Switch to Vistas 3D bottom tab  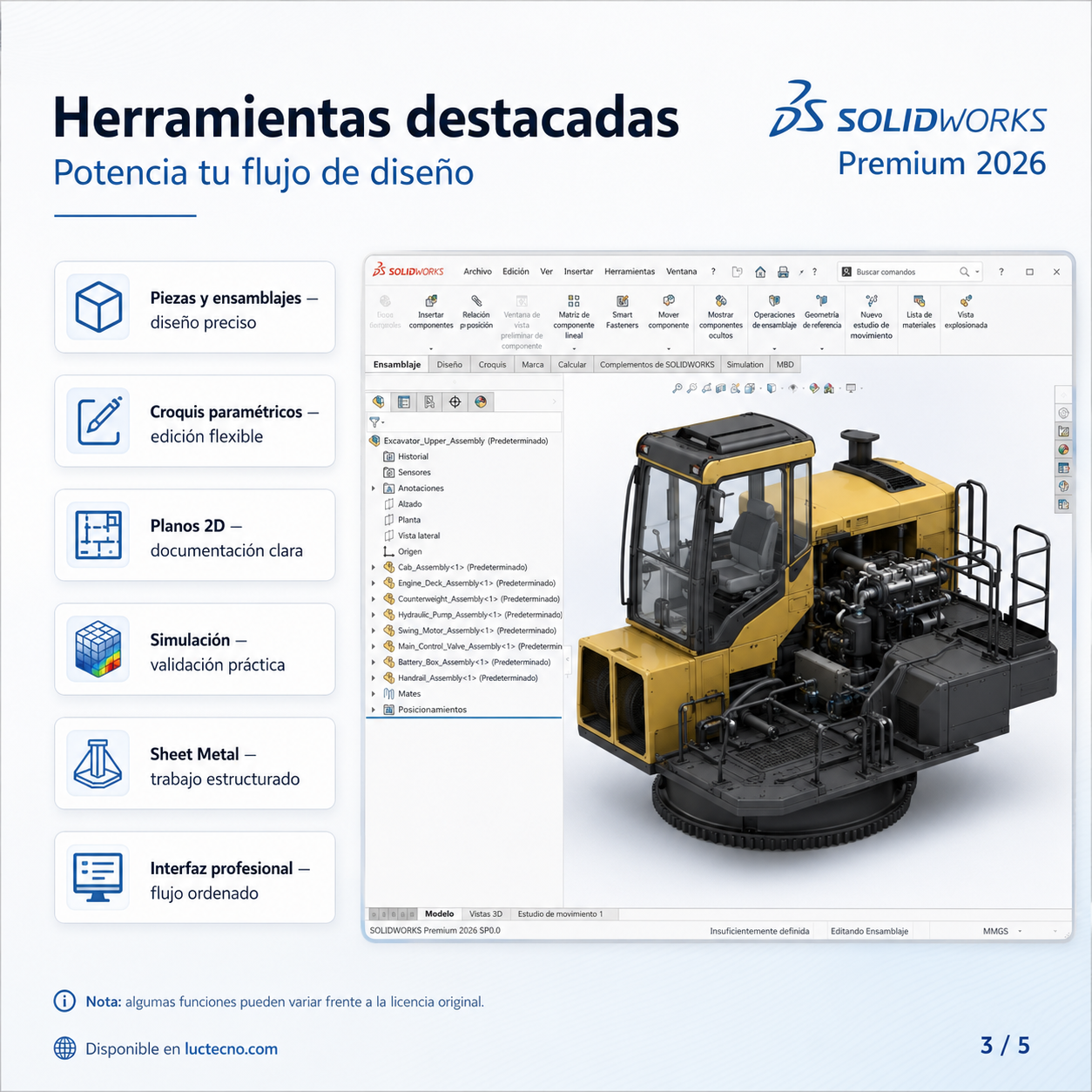(486, 914)
